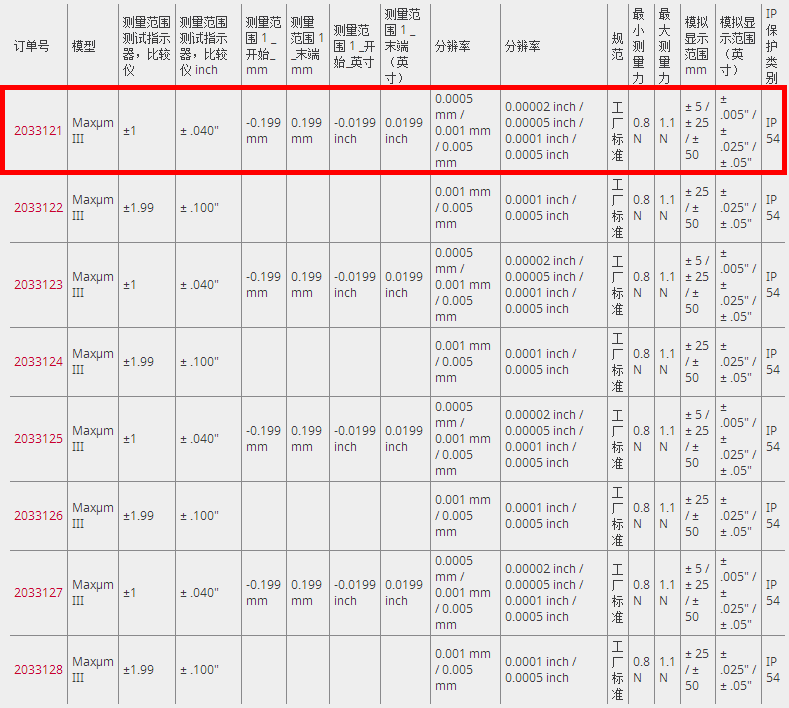Select ±1.99 cell in row 2033122
This screenshot has height=708, width=789.
tap(138, 208)
